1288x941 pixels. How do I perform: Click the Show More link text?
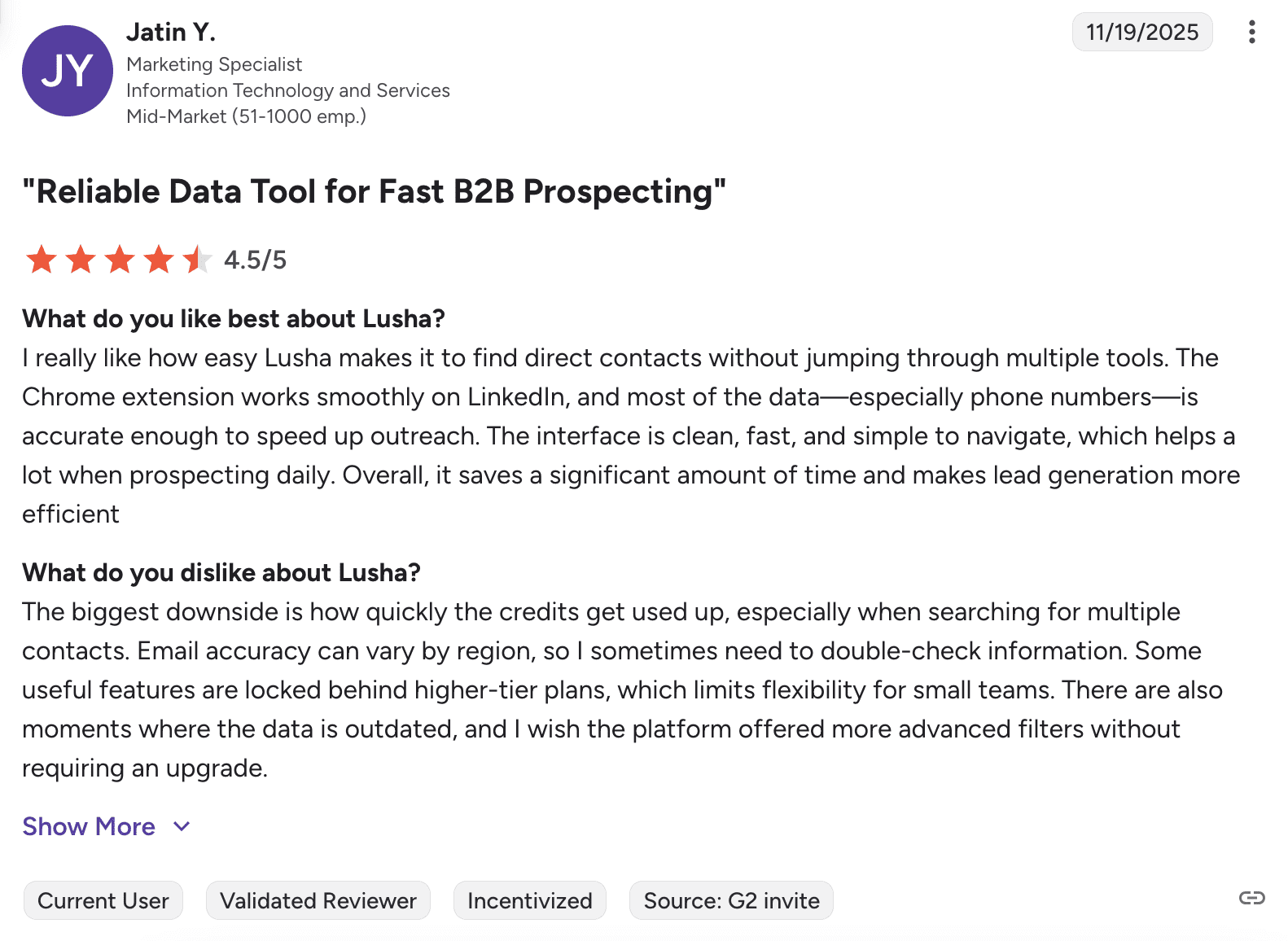click(x=89, y=827)
